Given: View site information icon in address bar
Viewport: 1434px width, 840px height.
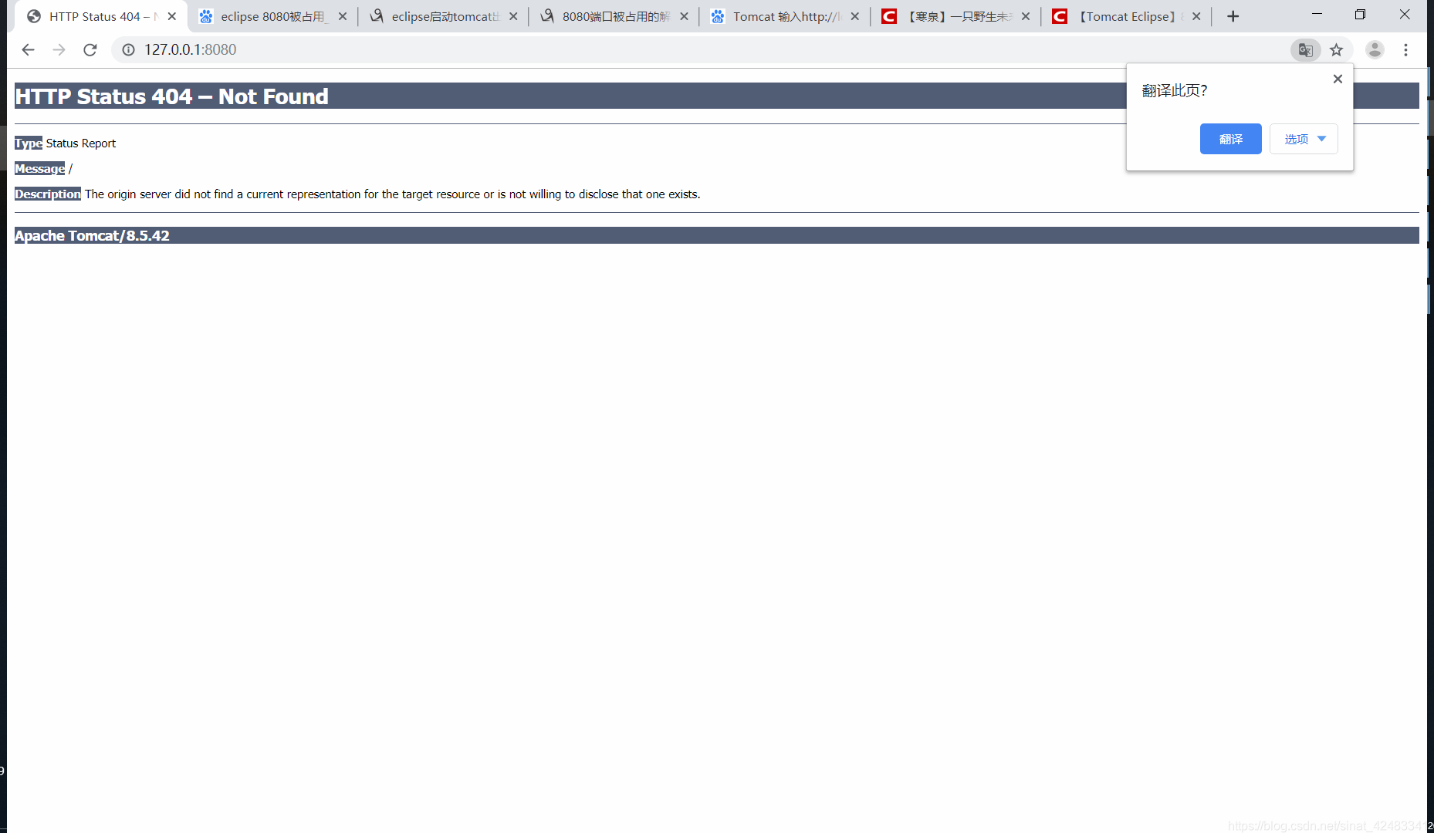Looking at the screenshot, I should (x=128, y=49).
